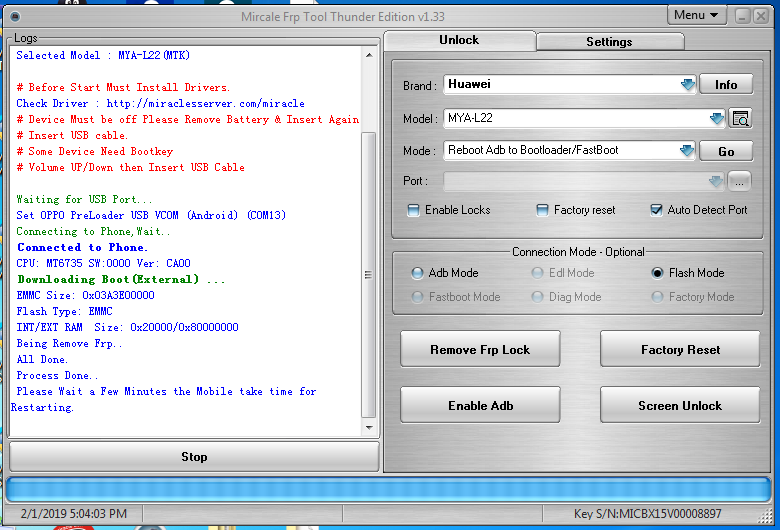Click the logs vertical scrollbar thumb
780x530 pixels.
pos(369,275)
